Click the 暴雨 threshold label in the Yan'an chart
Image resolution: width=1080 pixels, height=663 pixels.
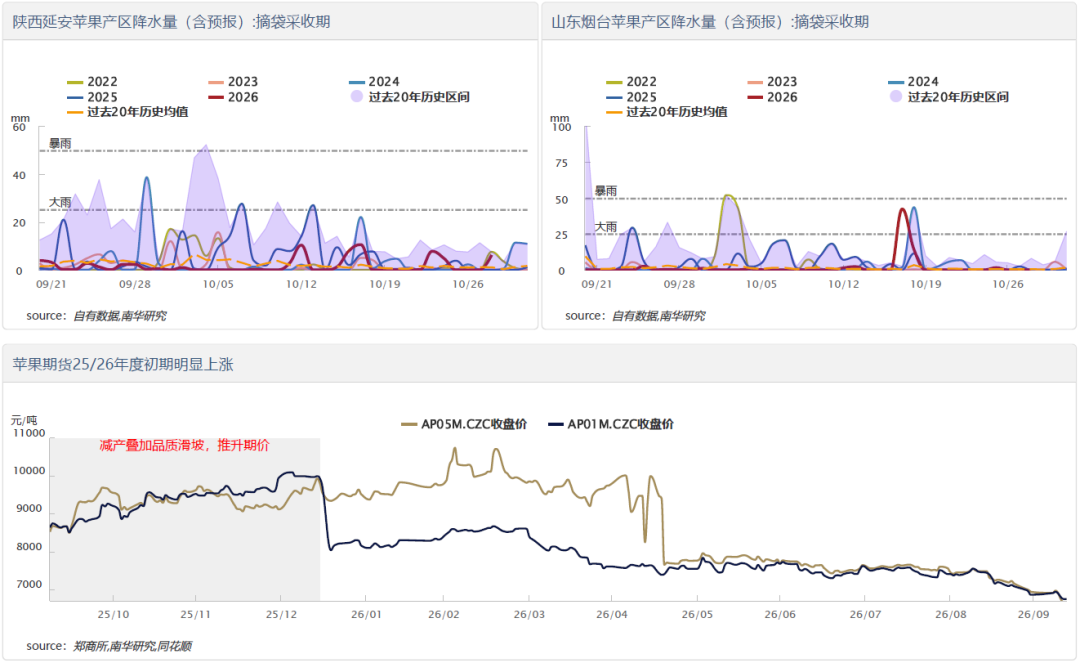[x=60, y=143]
